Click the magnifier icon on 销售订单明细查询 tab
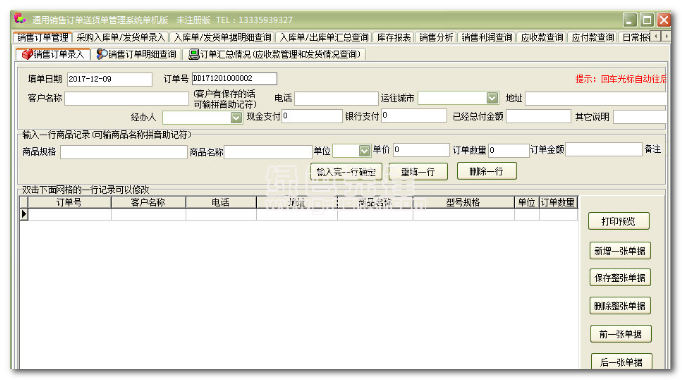The height and width of the screenshot is (380, 682). 101,54
